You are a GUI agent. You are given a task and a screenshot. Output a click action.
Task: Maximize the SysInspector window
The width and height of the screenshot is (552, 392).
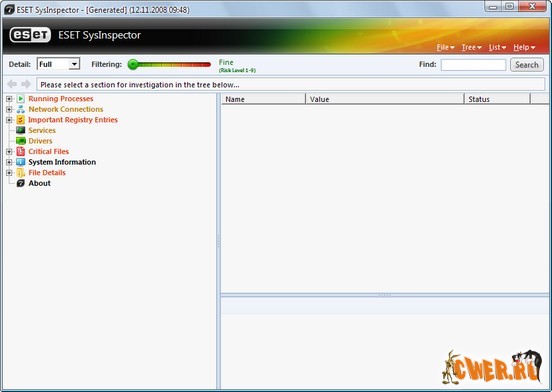click(x=509, y=7)
